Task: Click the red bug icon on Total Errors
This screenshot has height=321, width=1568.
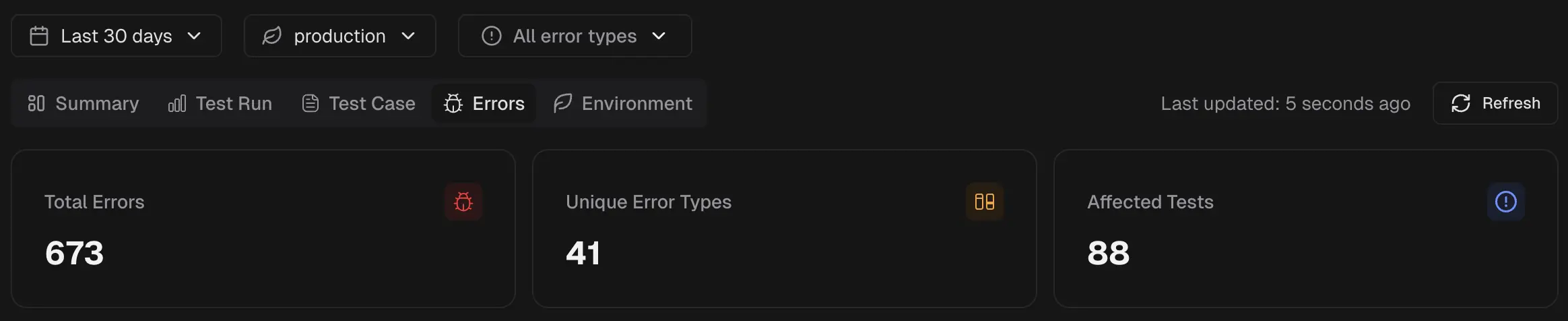Action: (463, 202)
